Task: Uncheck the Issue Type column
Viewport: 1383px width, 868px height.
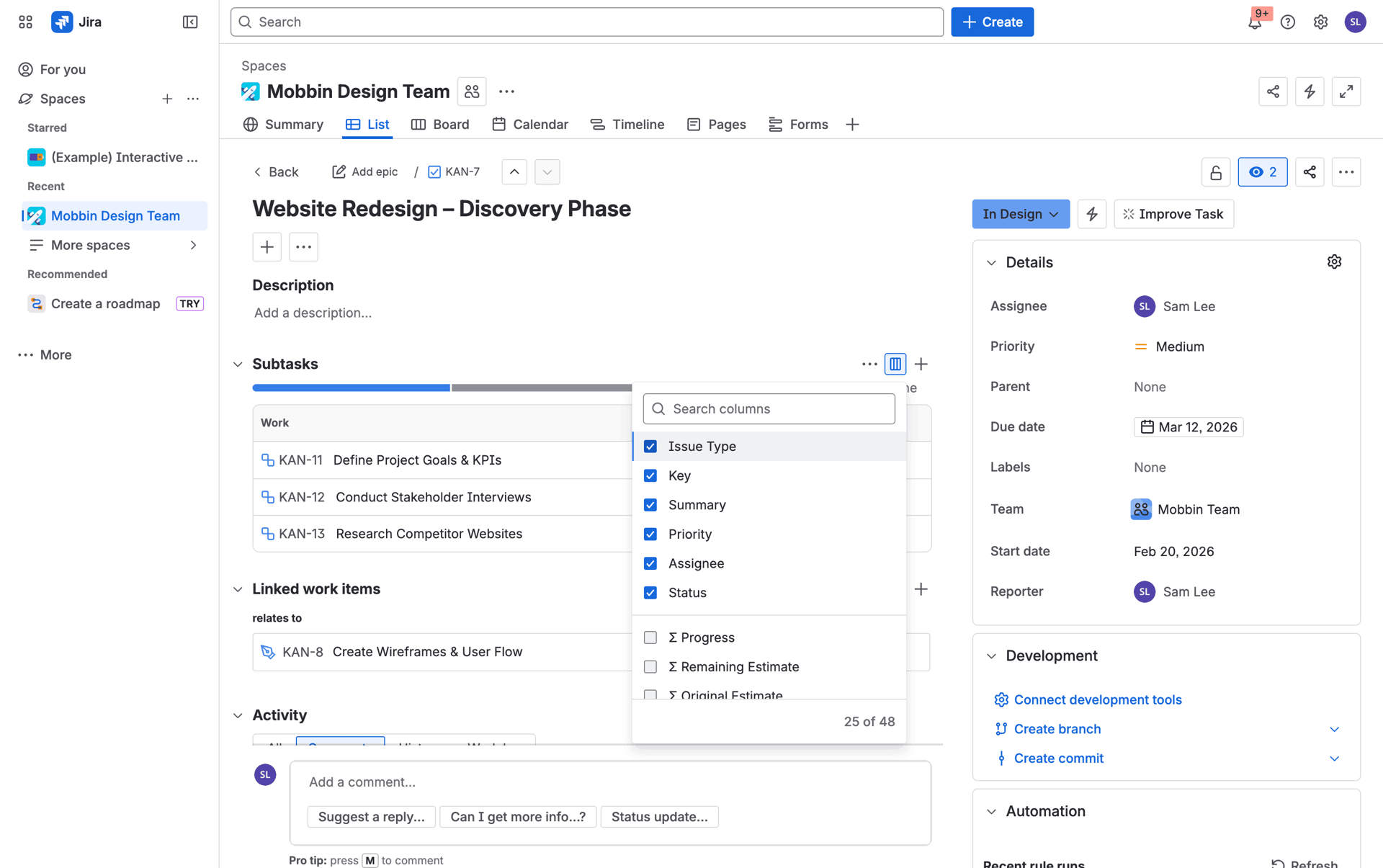Action: pyautogui.click(x=650, y=446)
